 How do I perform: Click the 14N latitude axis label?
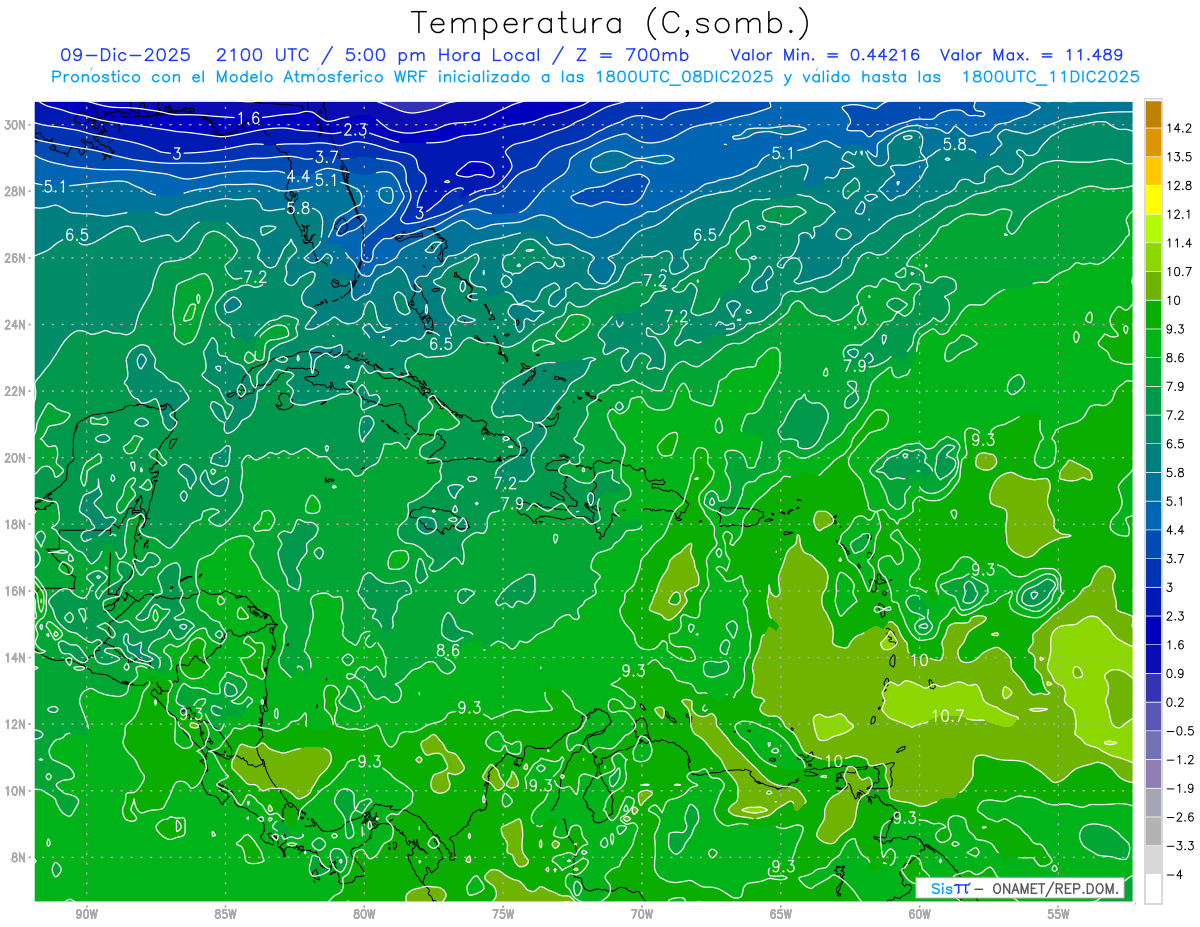point(17,657)
